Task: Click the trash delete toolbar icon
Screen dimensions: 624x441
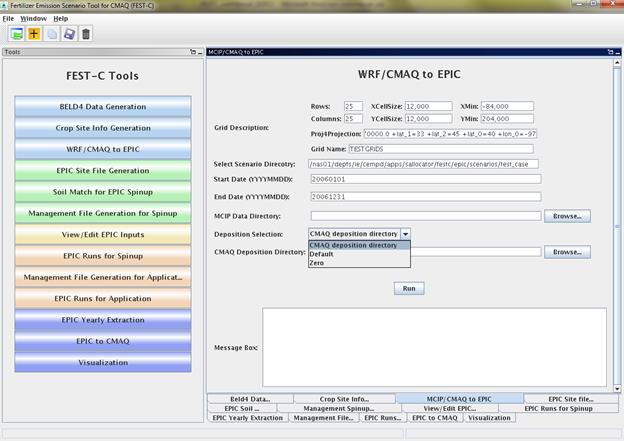Action: point(86,34)
